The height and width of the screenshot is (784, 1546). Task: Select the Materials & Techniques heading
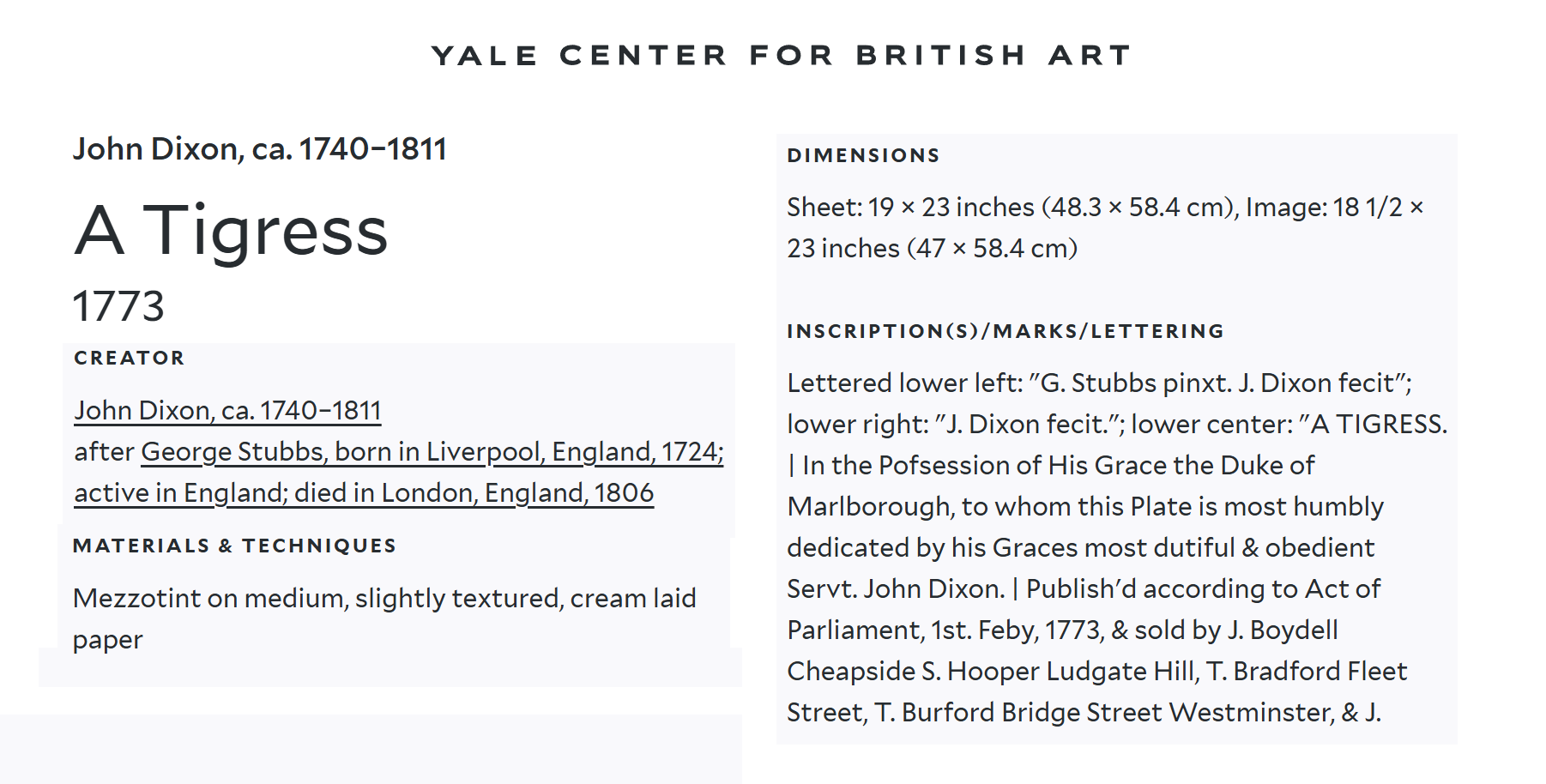coord(234,546)
